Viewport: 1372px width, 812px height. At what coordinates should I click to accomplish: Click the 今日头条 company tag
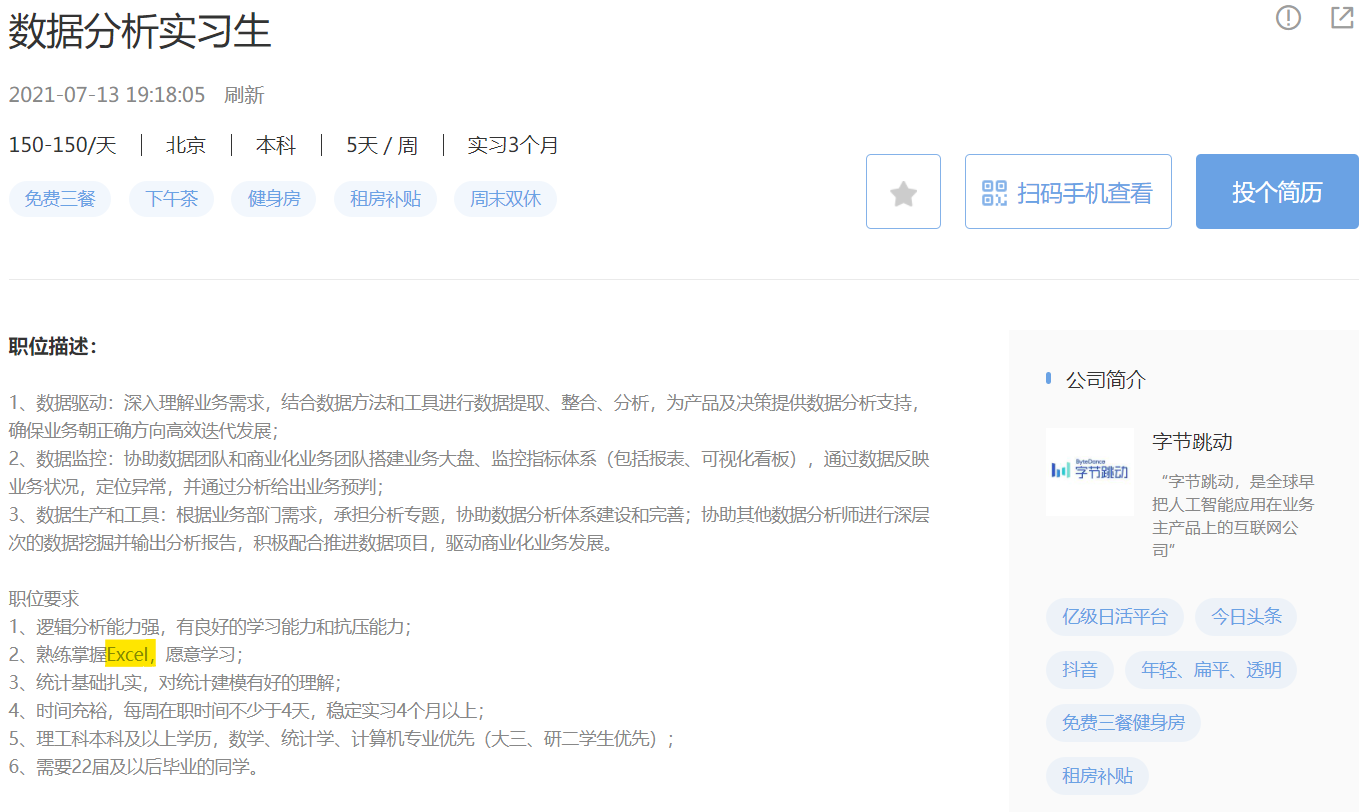(1245, 617)
